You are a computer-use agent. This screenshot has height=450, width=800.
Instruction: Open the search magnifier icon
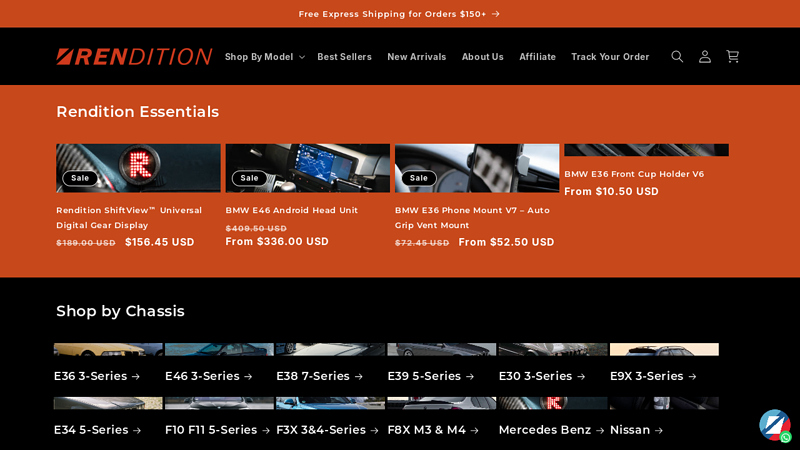(x=677, y=57)
